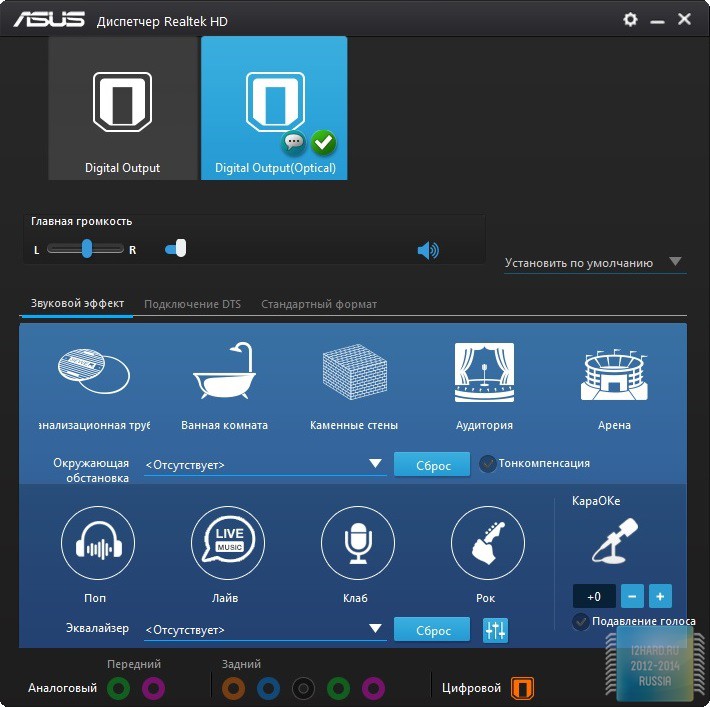Click 'Сброс' next to equalizer dropdown
Image resolution: width=710 pixels, height=707 pixels.
pyautogui.click(x=432, y=630)
